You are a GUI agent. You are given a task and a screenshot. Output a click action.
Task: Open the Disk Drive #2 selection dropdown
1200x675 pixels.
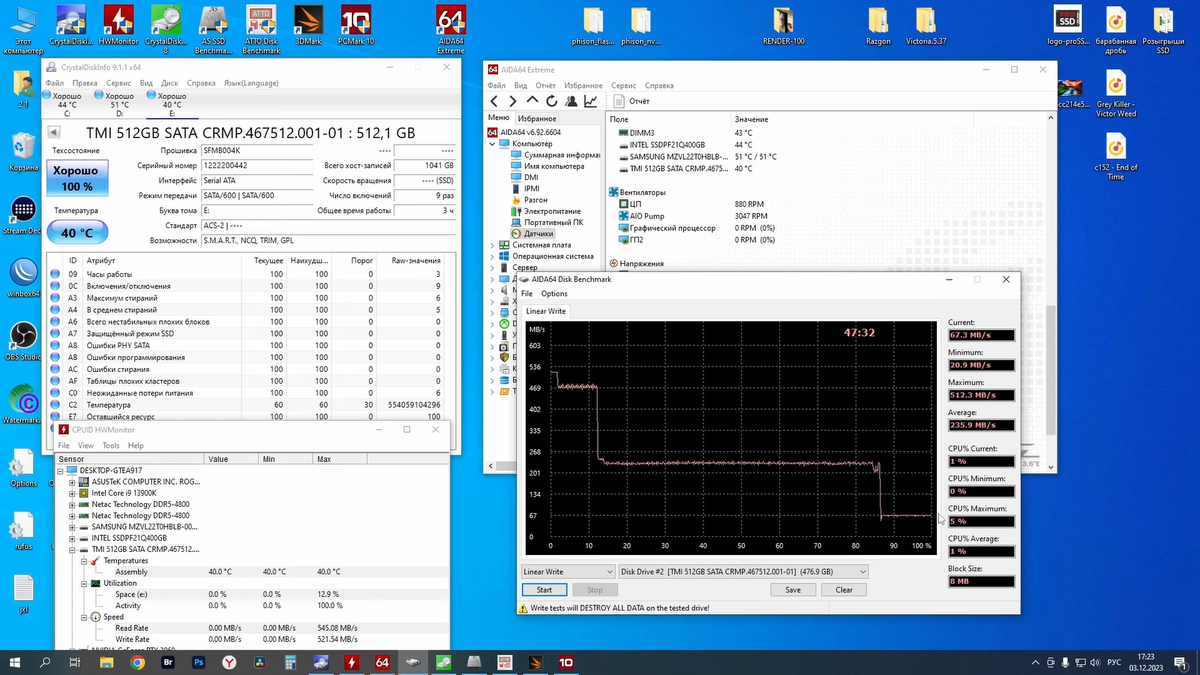pyautogui.click(x=742, y=572)
